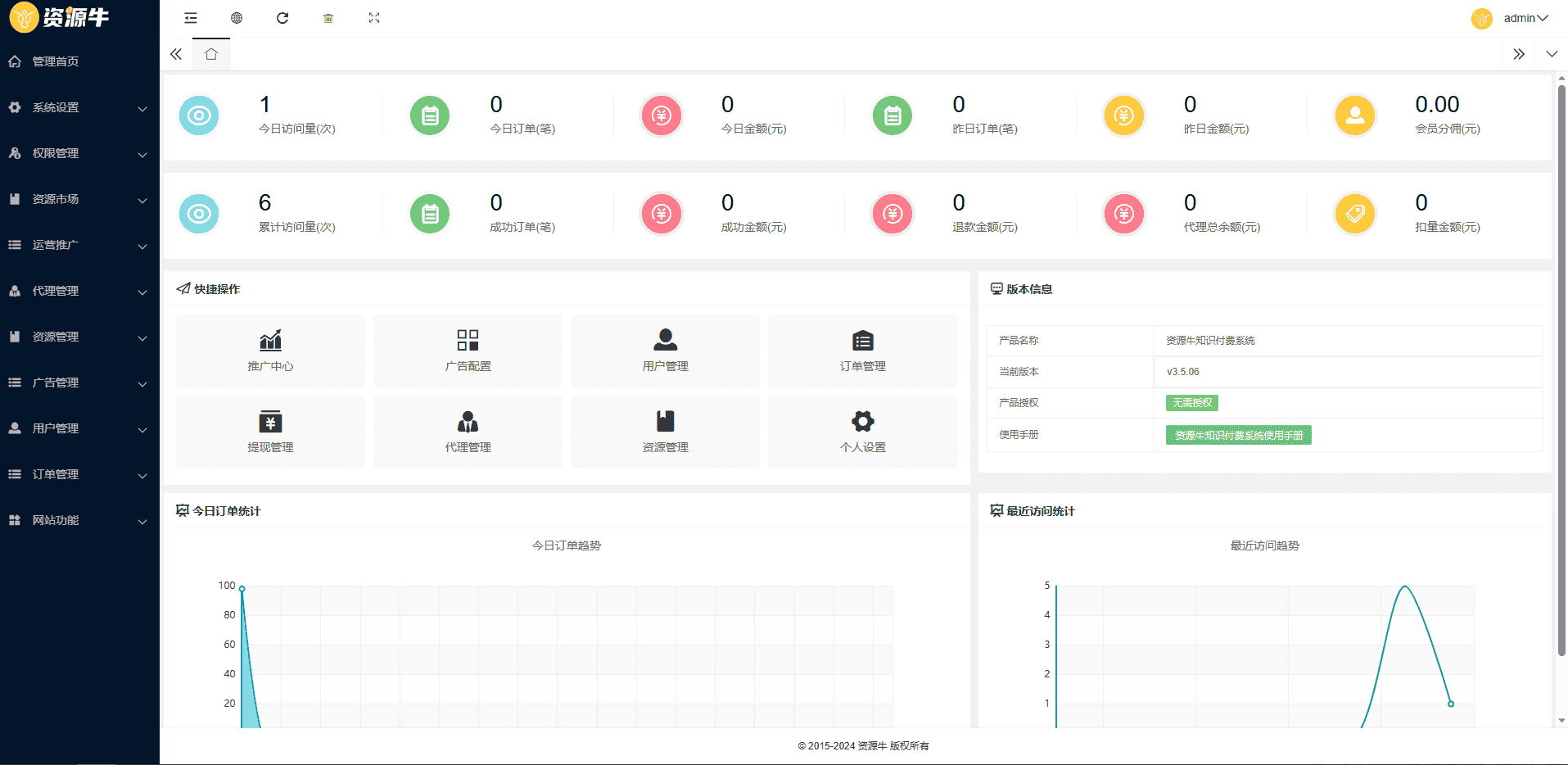
Task: Click the globe website icon in toolbar
Action: tap(237, 18)
